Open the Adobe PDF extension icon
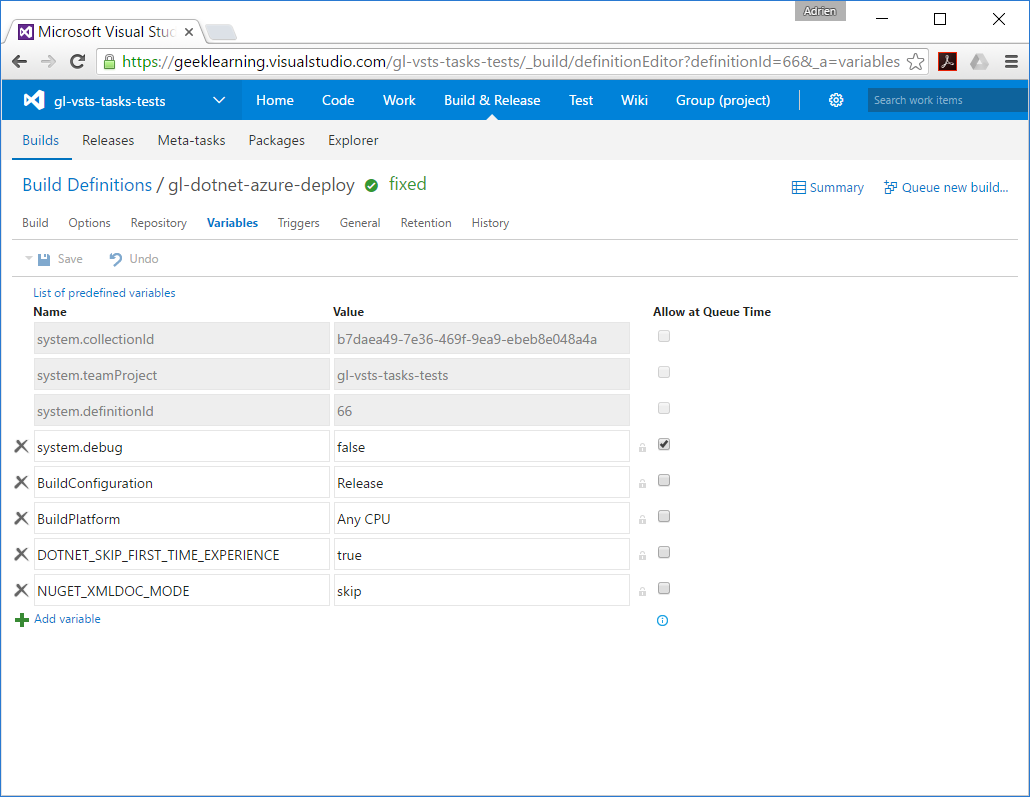Image resolution: width=1030 pixels, height=797 pixels. 947,62
